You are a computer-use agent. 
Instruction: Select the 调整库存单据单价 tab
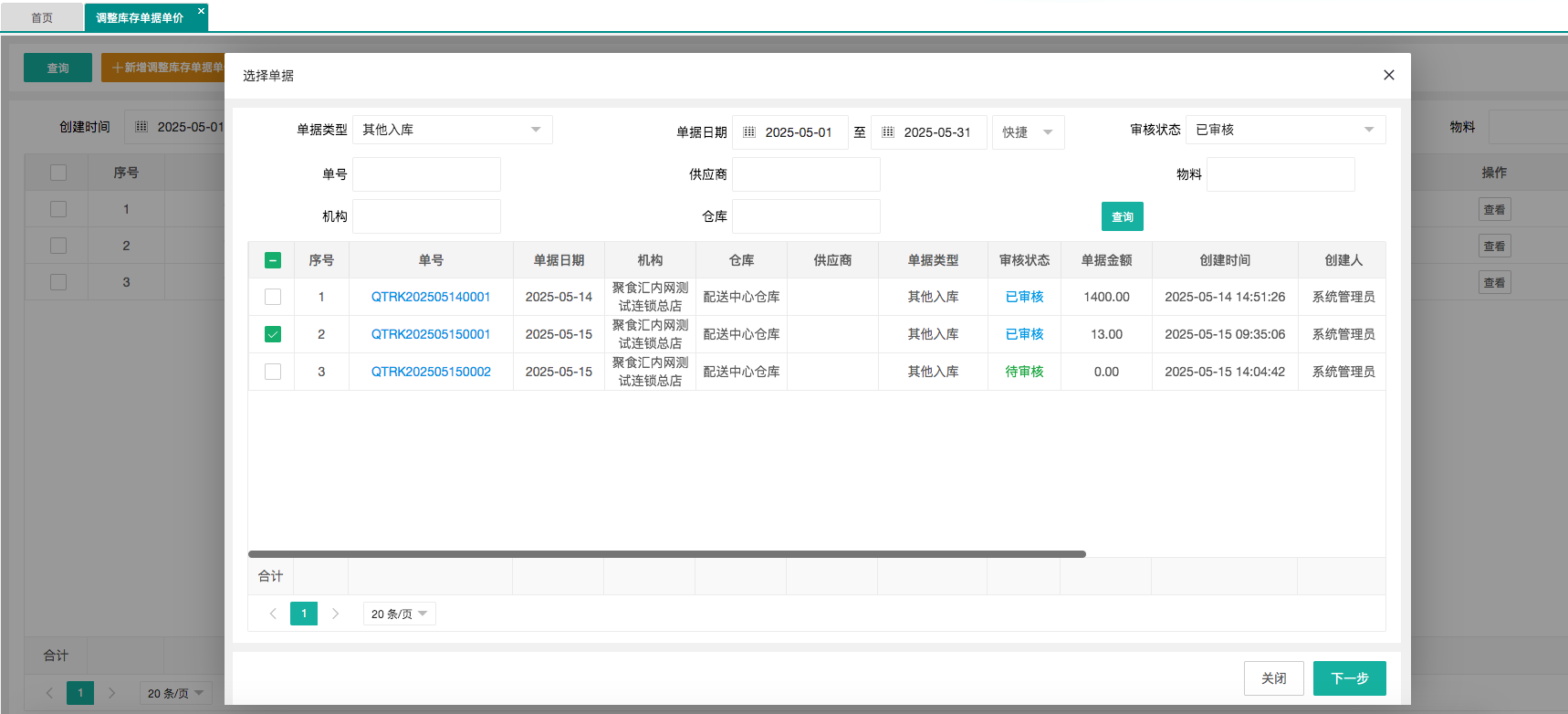[140, 17]
